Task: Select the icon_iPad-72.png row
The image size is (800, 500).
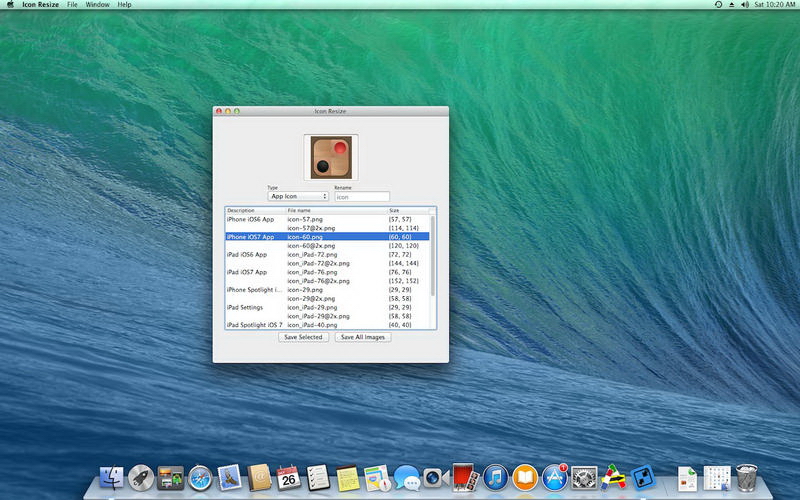Action: [x=312, y=255]
